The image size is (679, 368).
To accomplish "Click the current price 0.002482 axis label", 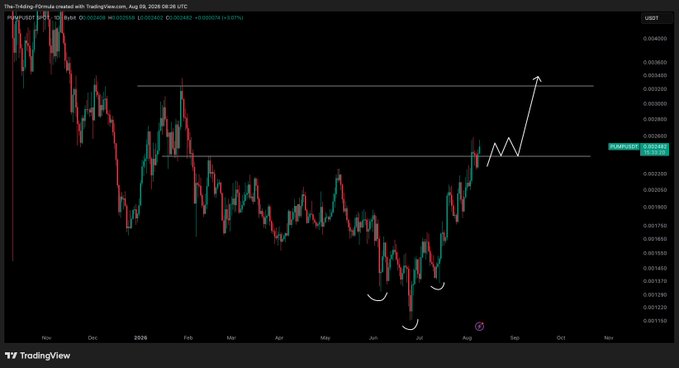I will click(x=654, y=147).
